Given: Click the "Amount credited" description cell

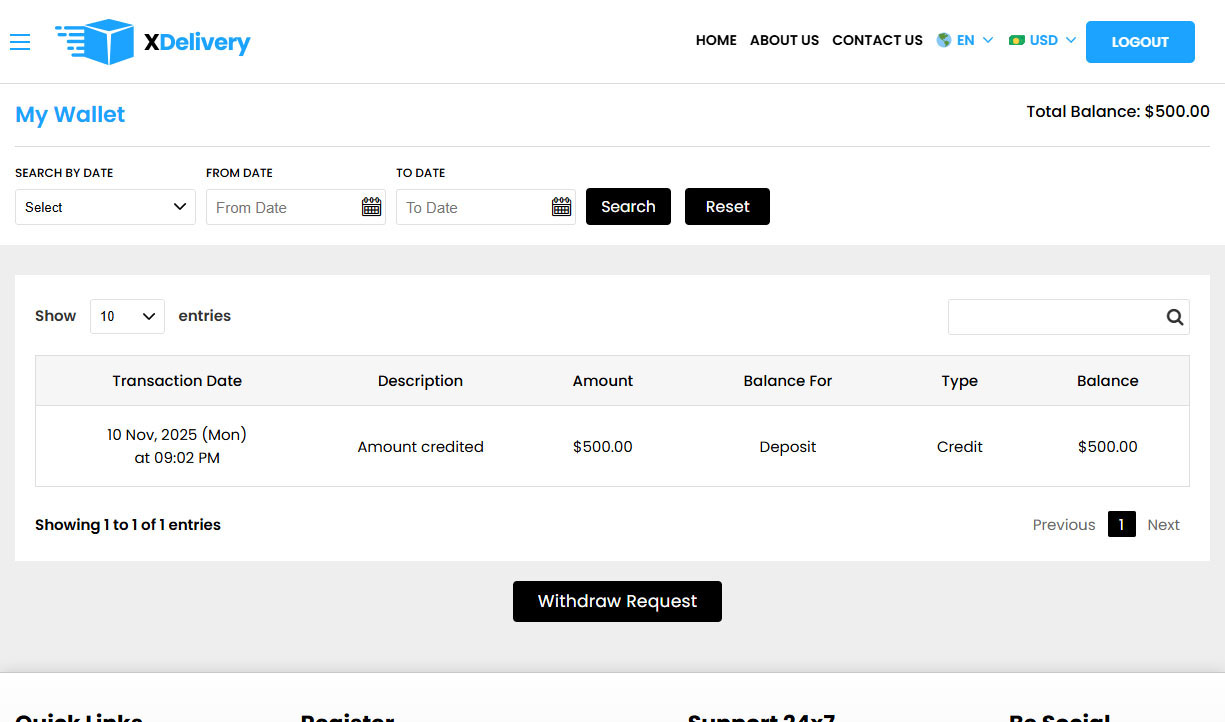Looking at the screenshot, I should point(420,447).
